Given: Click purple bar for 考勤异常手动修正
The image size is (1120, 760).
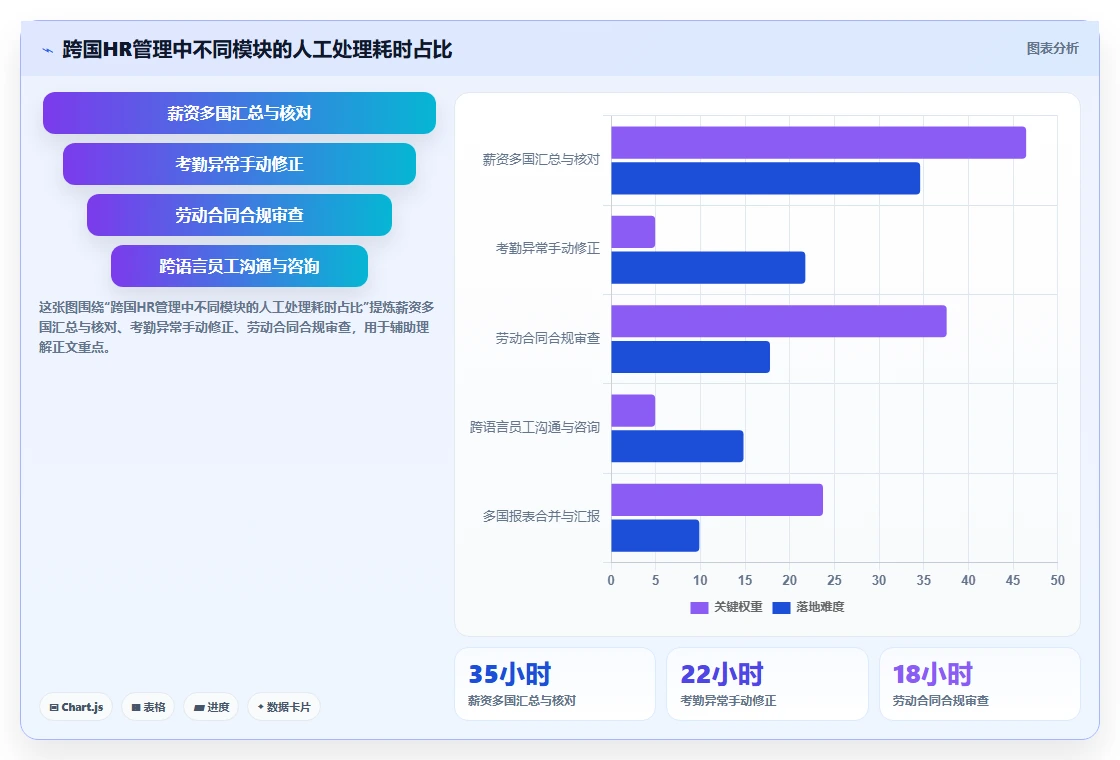Looking at the screenshot, I should [633, 232].
